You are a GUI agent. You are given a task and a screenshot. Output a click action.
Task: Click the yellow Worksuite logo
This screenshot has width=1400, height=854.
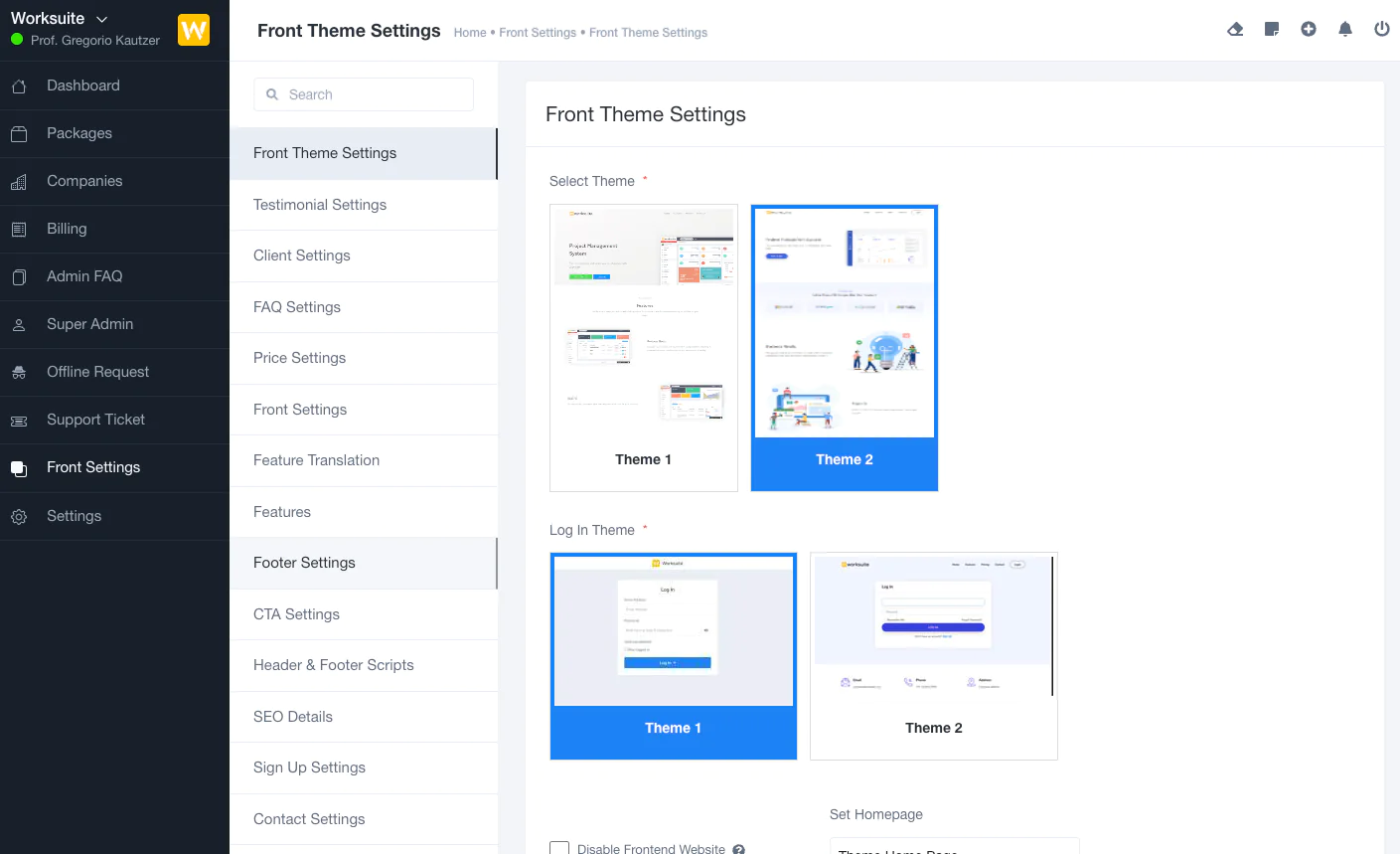point(194,30)
